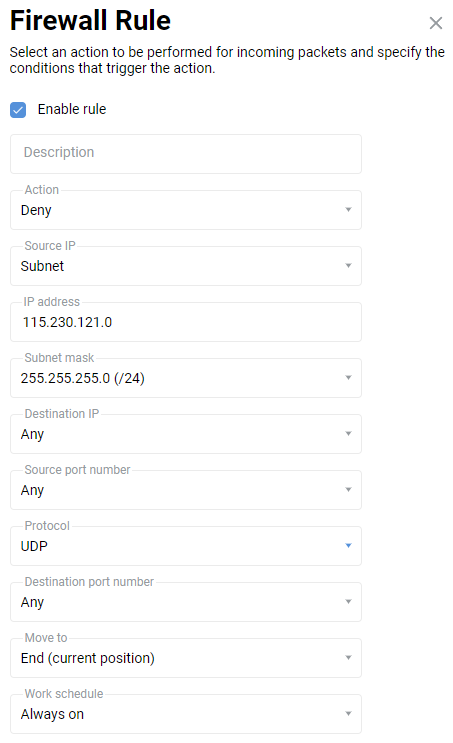
Task: Open the Action dropdown showing Deny
Action: (x=186, y=210)
